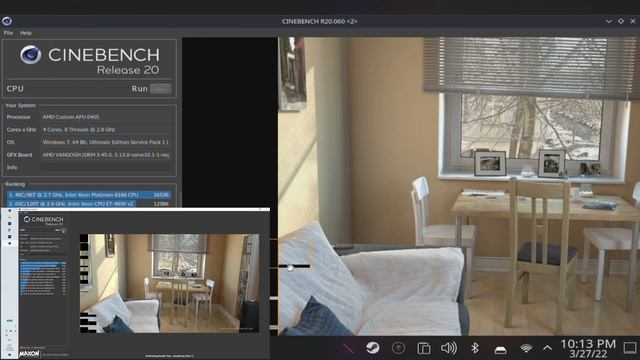Click the Cinebench Release 20 logo

[90, 60]
